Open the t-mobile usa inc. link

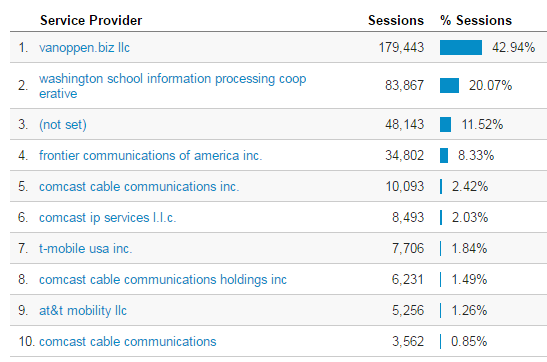click(85, 249)
